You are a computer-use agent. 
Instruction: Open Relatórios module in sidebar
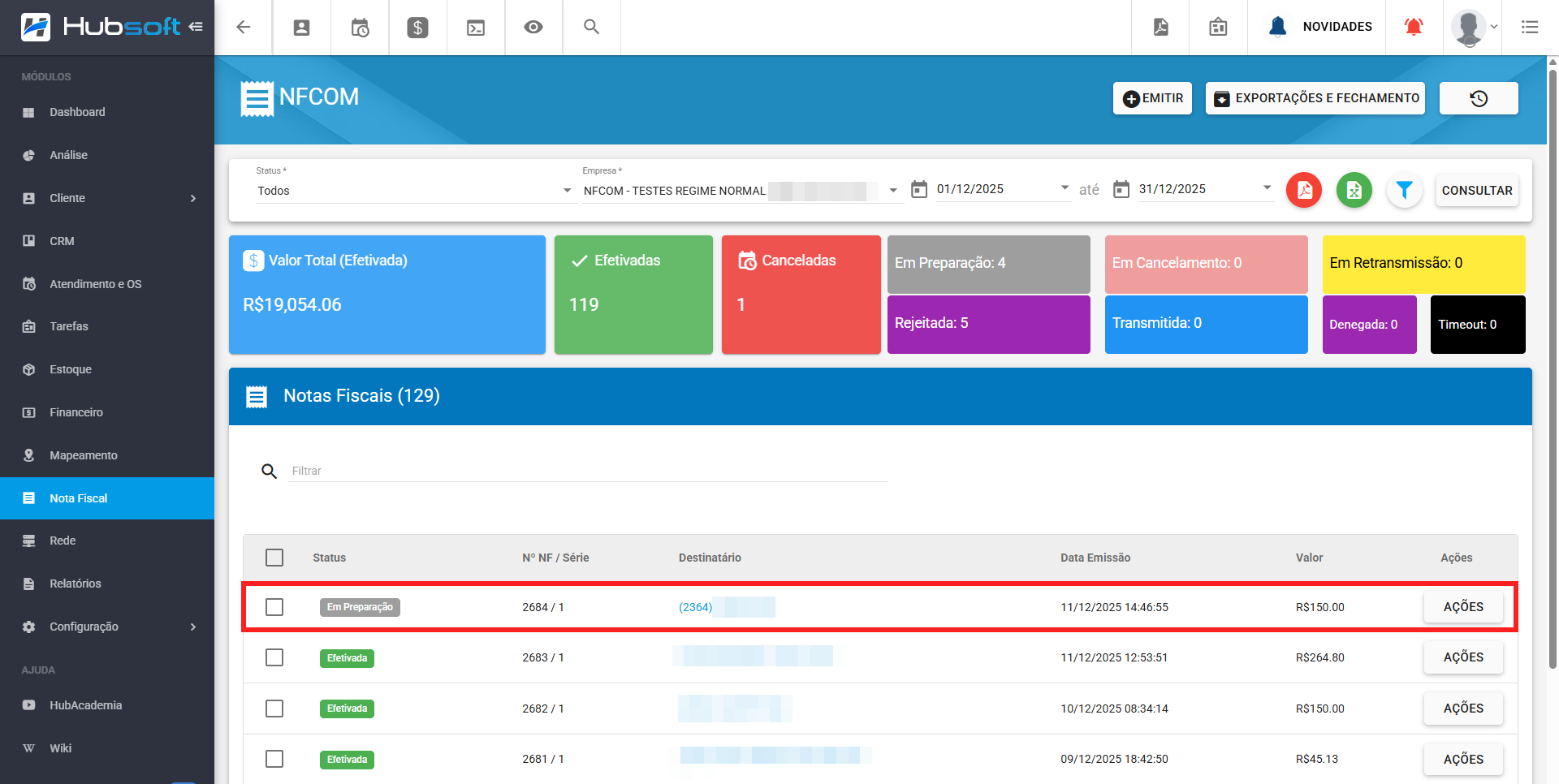tap(107, 584)
